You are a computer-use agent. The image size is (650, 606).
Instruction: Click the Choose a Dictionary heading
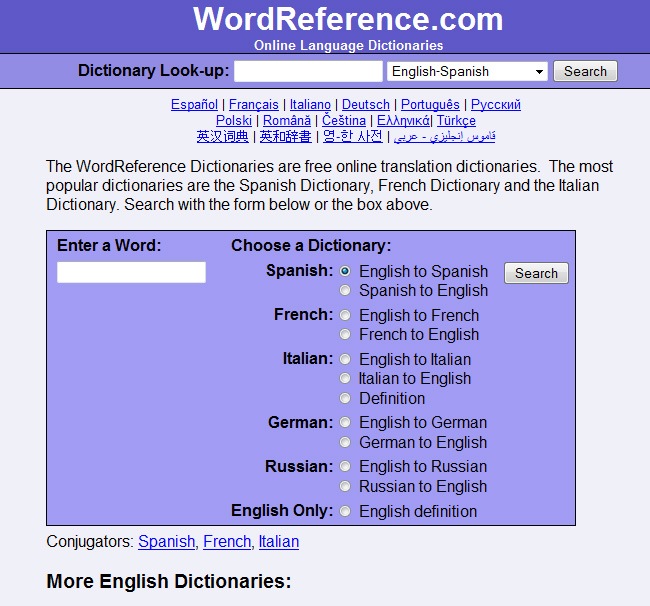click(x=311, y=245)
